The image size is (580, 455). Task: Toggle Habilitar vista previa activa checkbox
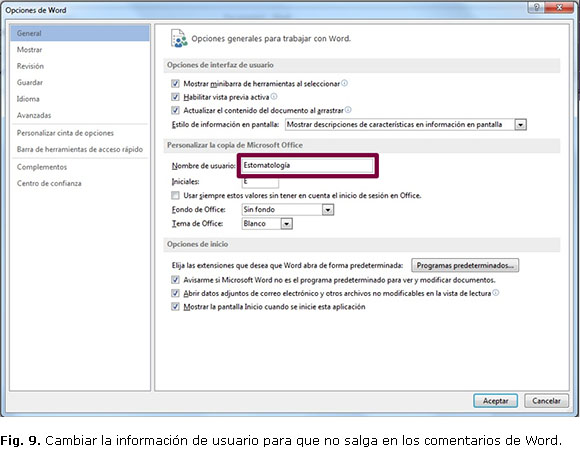(x=175, y=97)
